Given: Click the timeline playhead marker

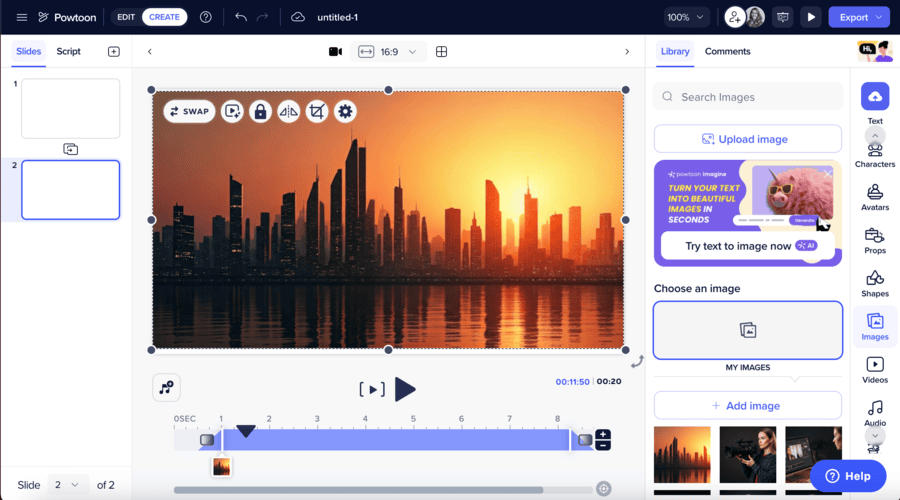Looking at the screenshot, I should (x=246, y=431).
